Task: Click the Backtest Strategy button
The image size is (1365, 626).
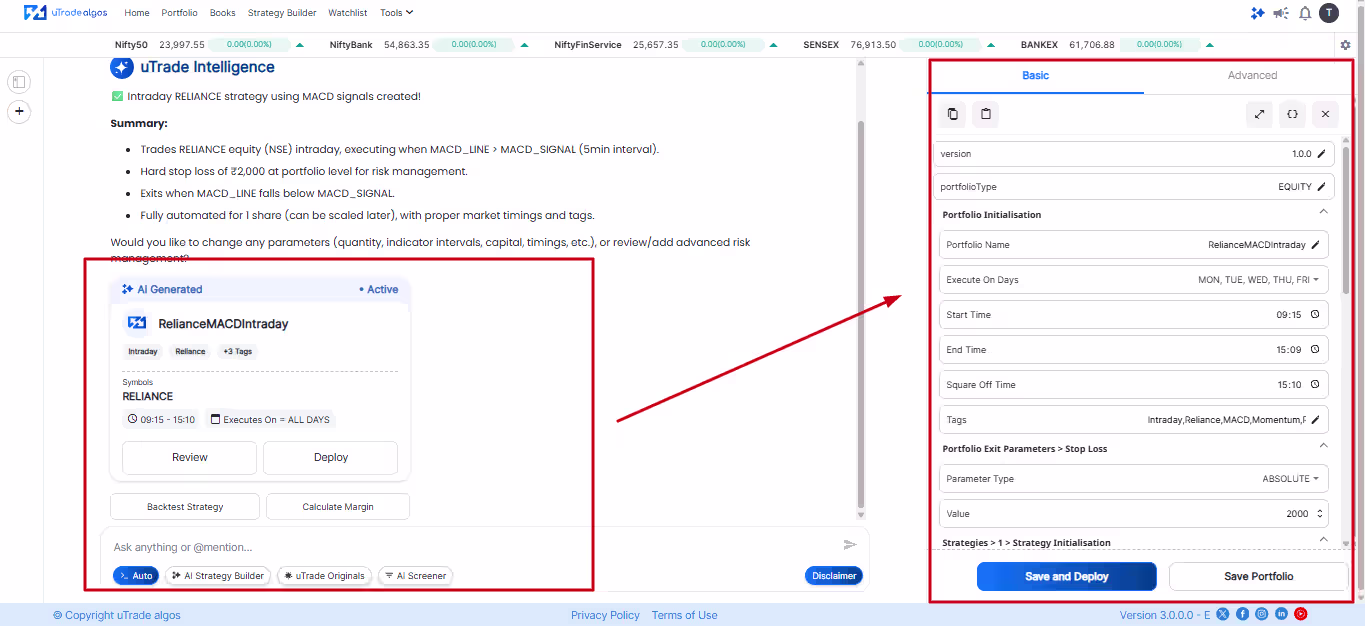Action: click(185, 507)
